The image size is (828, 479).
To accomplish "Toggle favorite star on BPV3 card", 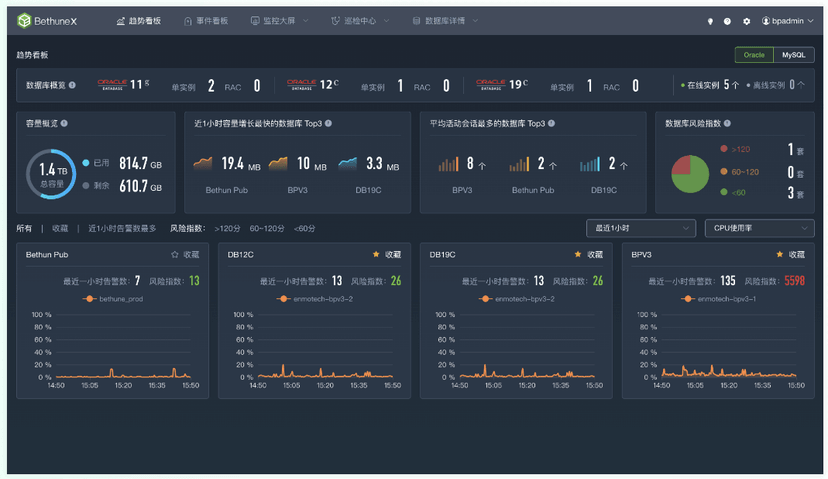I will tap(779, 255).
